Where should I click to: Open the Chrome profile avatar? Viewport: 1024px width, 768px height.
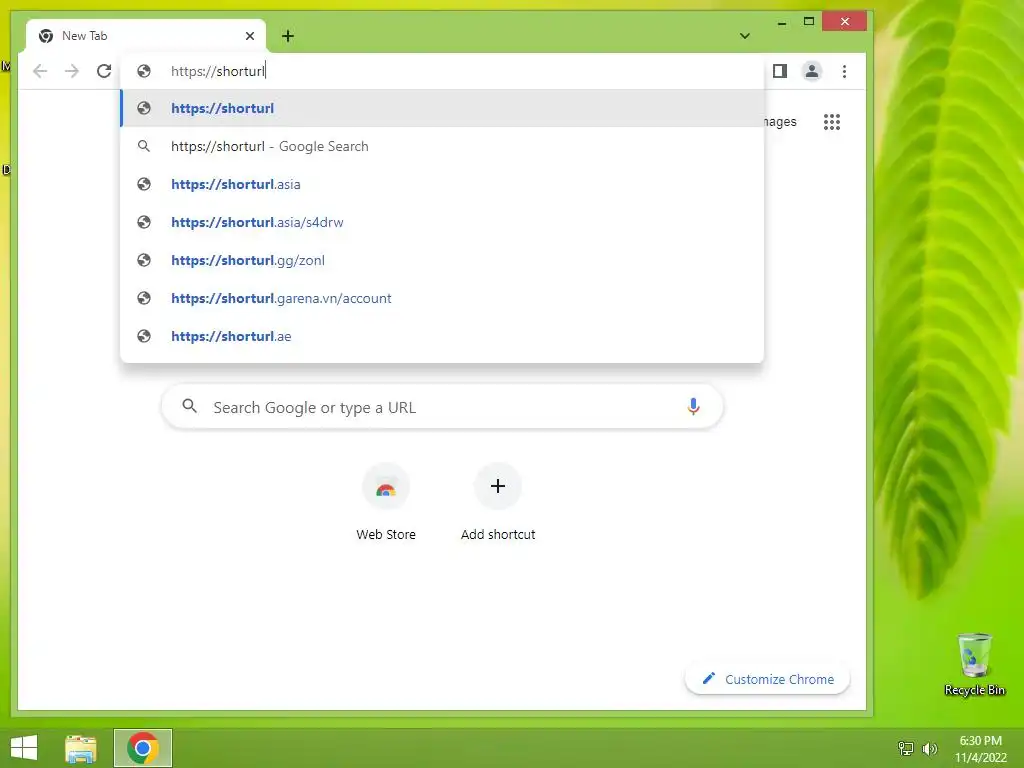[812, 71]
